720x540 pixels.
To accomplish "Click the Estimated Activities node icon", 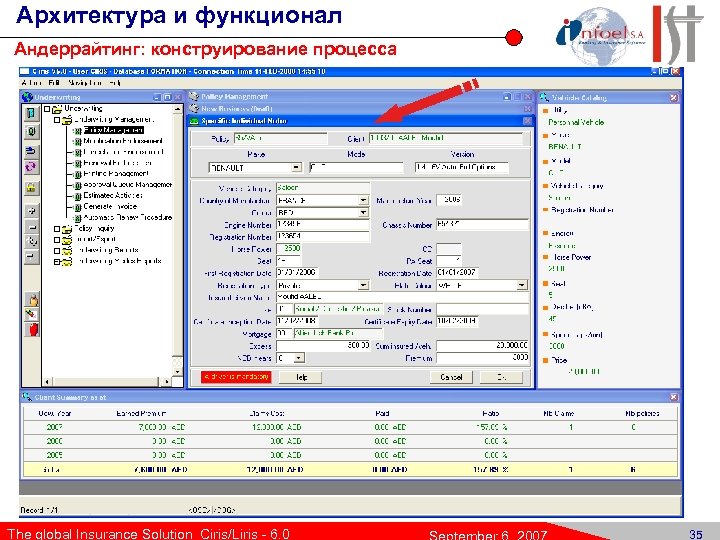I will tap(78, 196).
